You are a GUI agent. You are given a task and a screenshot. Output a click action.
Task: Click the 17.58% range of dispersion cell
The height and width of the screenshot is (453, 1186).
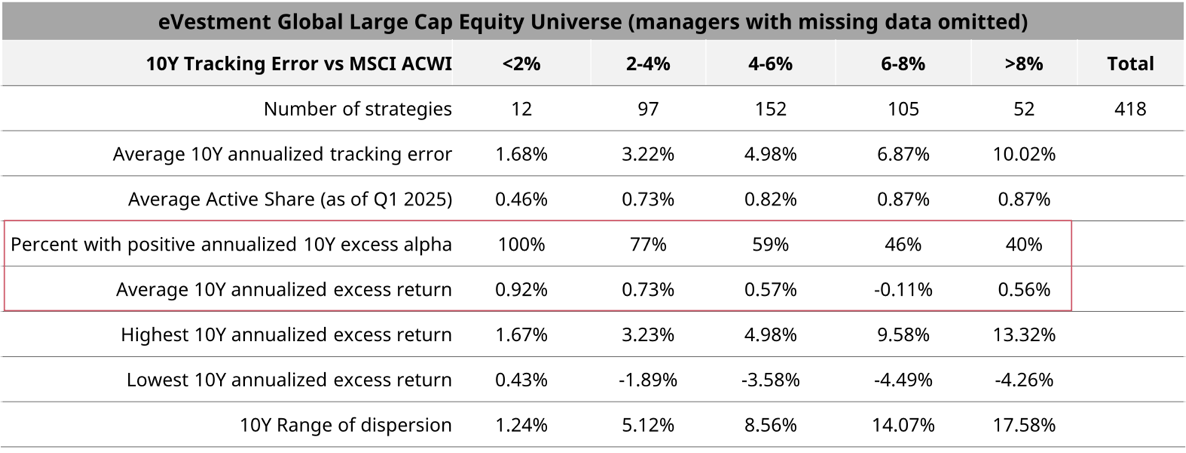pyautogui.click(x=1023, y=425)
